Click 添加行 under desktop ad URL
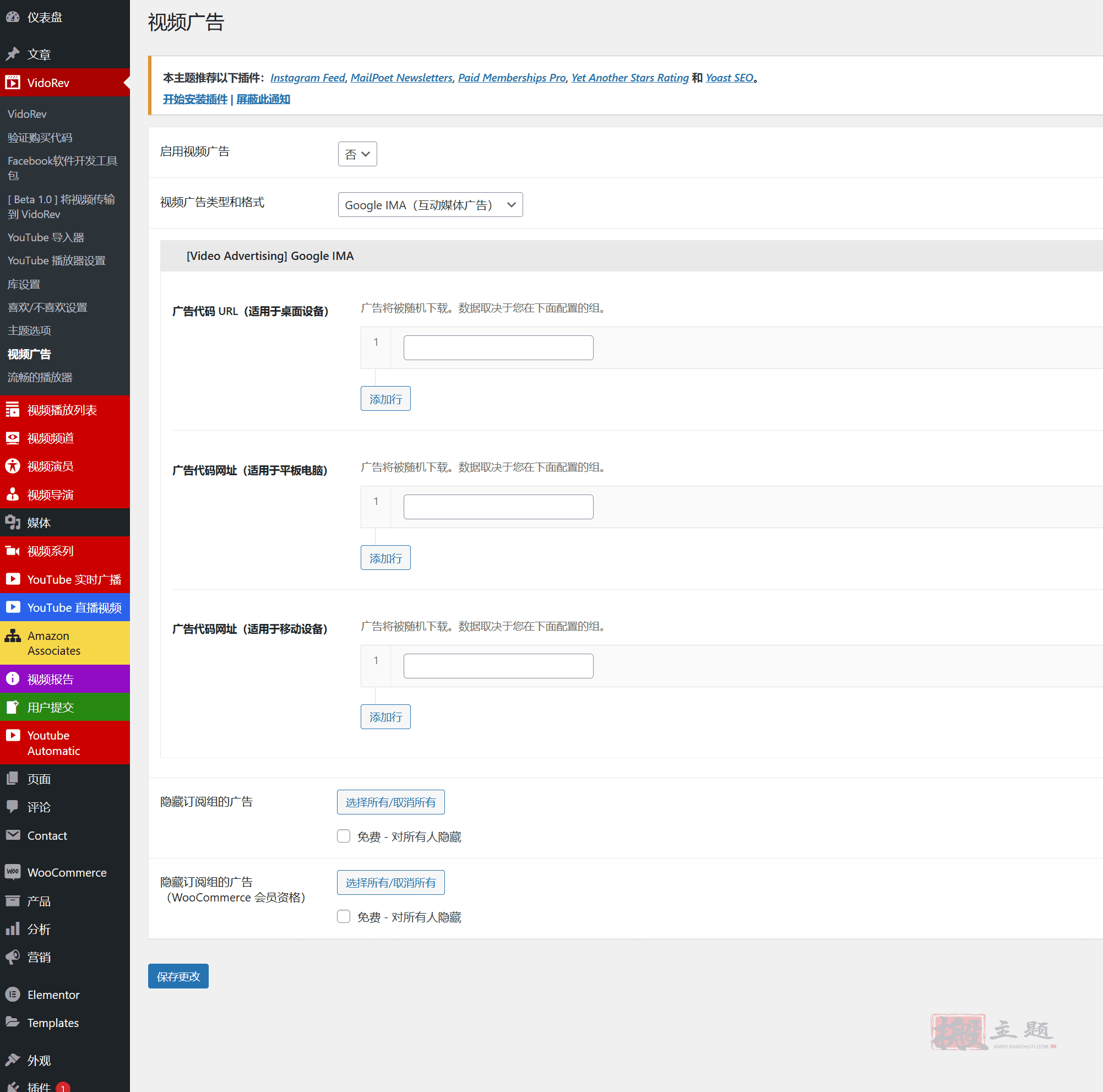 tap(386, 399)
